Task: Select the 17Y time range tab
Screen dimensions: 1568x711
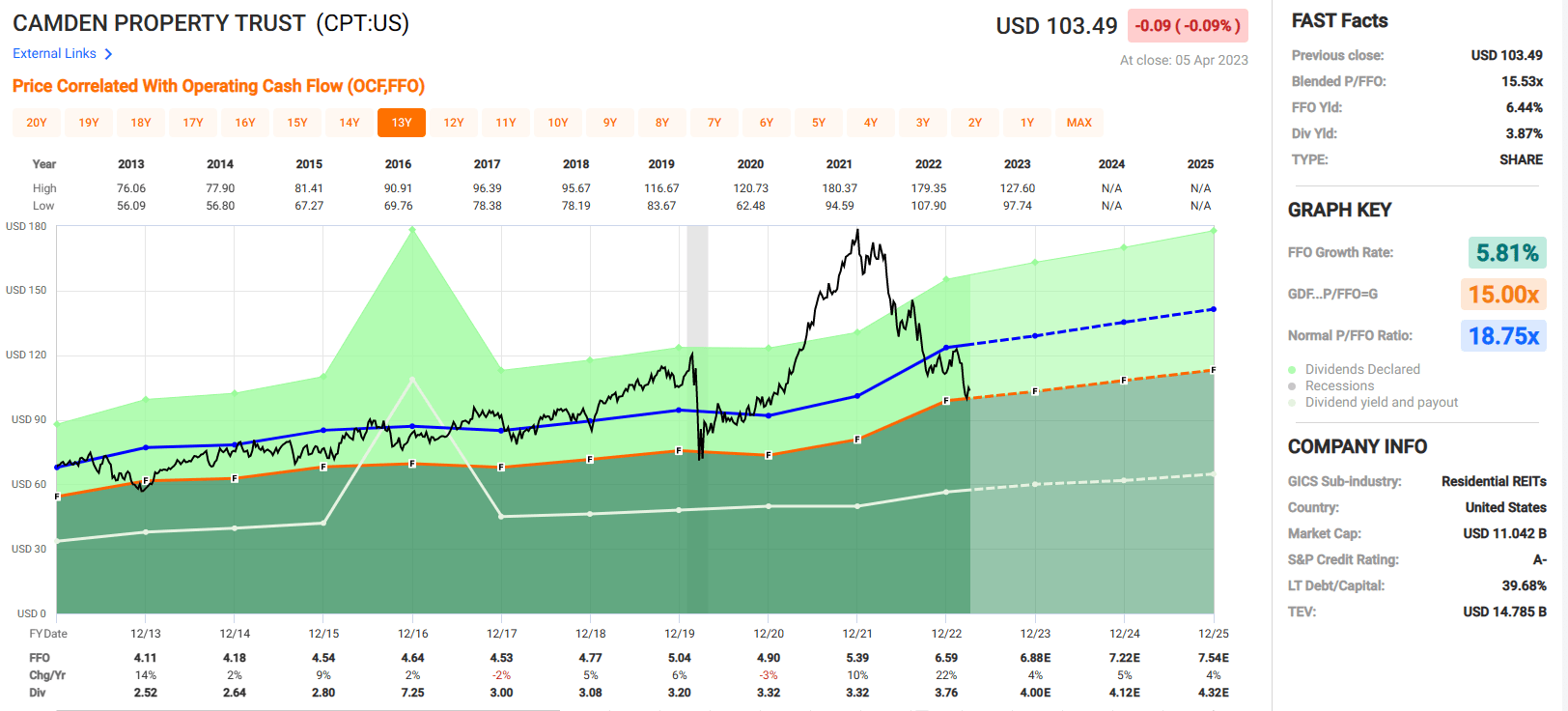Action: coord(193,123)
